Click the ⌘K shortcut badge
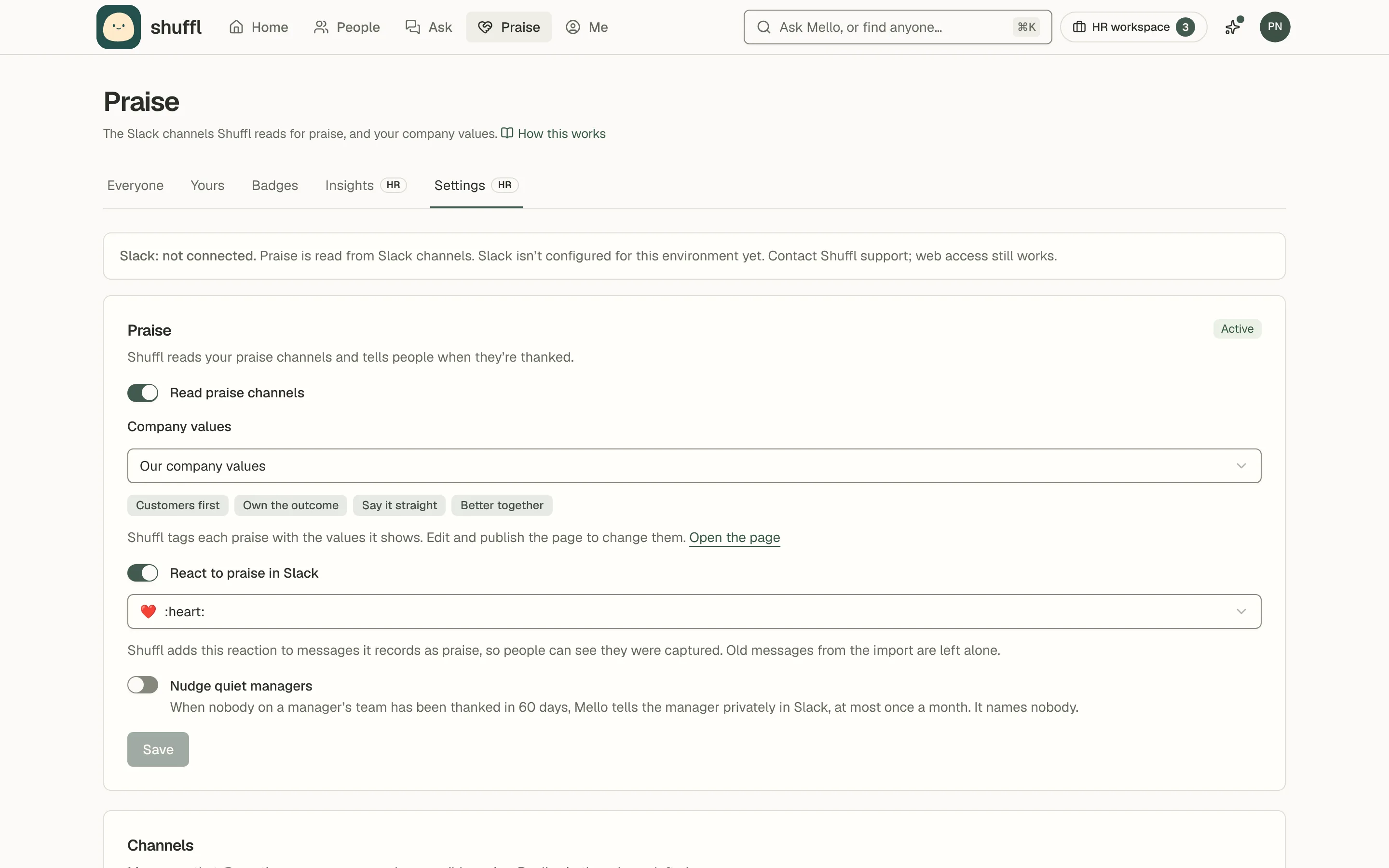This screenshot has height=868, width=1389. coord(1026,27)
